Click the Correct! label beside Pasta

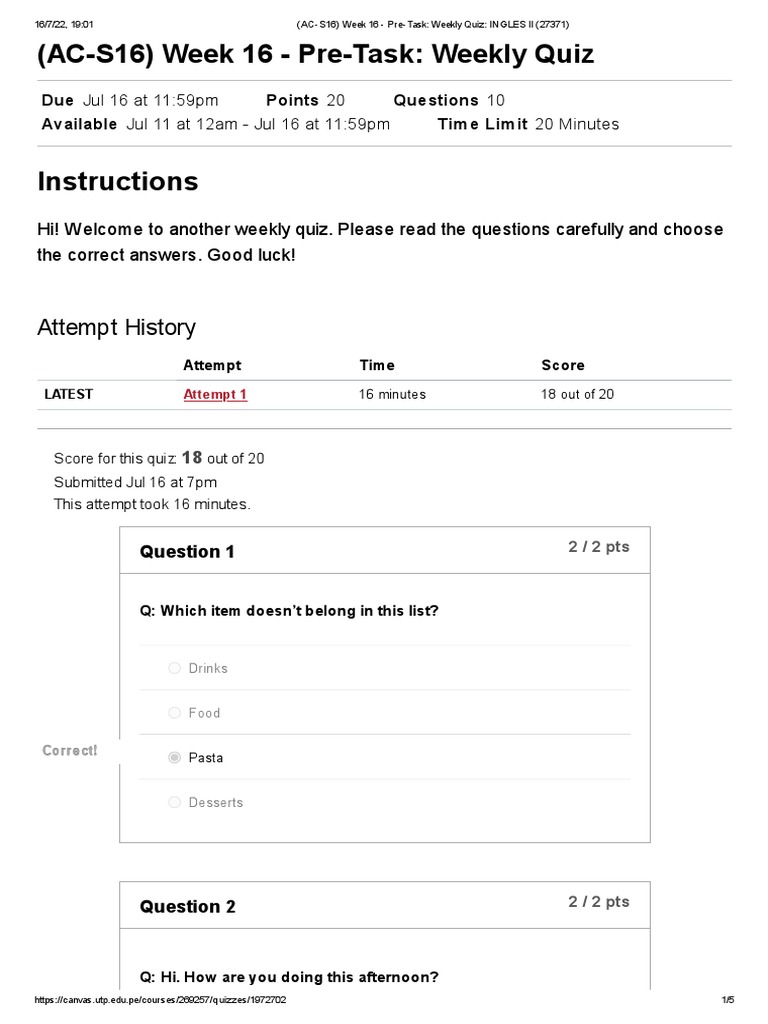click(x=70, y=751)
